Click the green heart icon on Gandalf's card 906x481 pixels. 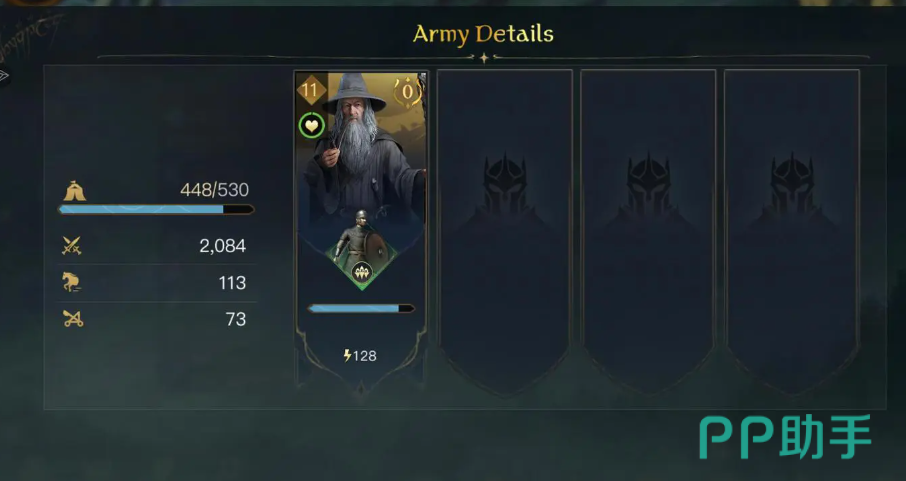[x=310, y=126]
